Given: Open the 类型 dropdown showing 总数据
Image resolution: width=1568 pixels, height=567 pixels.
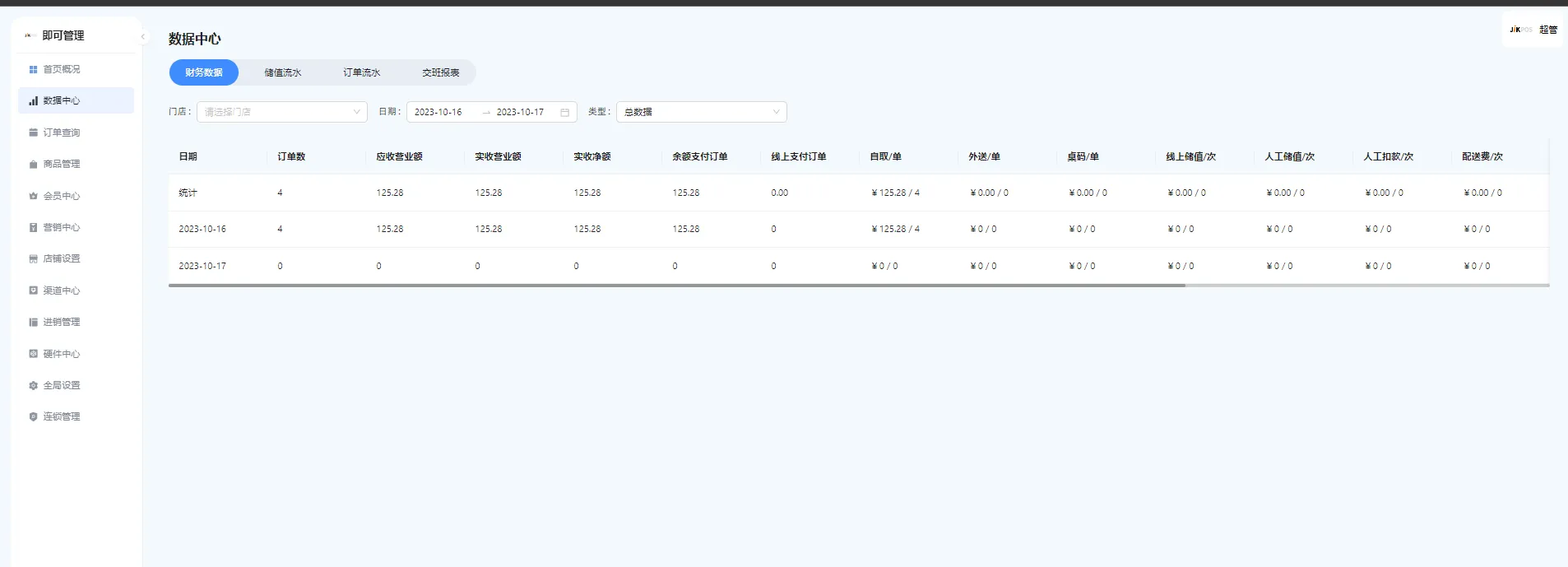Looking at the screenshot, I should coord(701,112).
